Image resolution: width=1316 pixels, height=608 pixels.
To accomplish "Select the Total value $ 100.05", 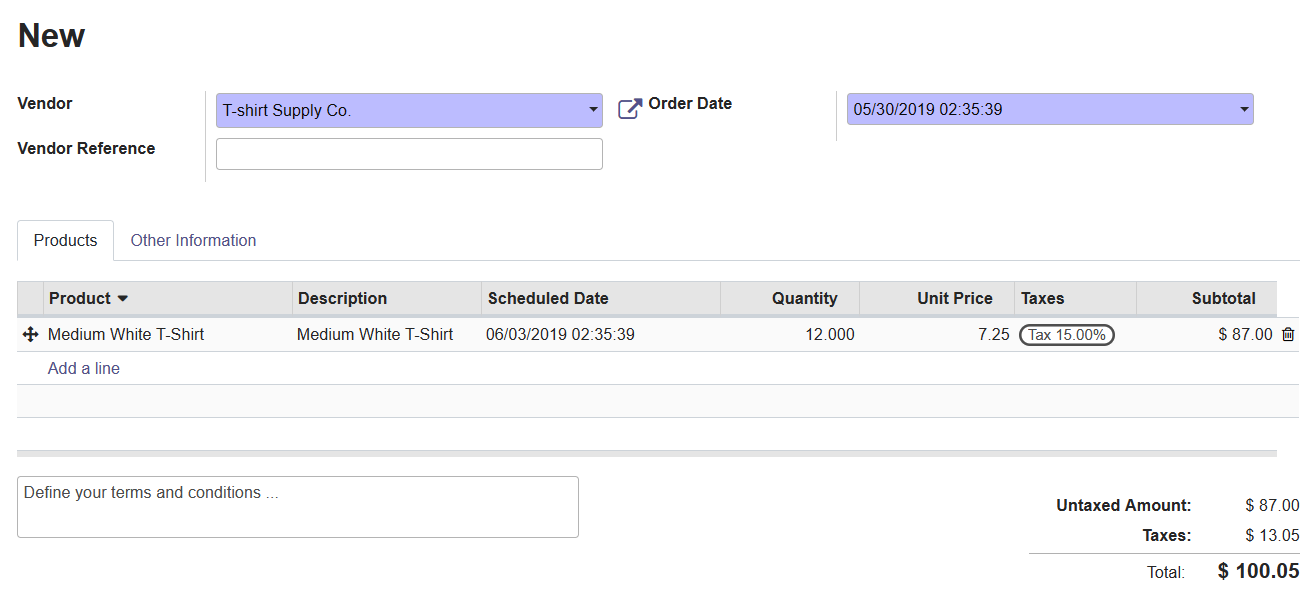I will click(x=1259, y=571).
